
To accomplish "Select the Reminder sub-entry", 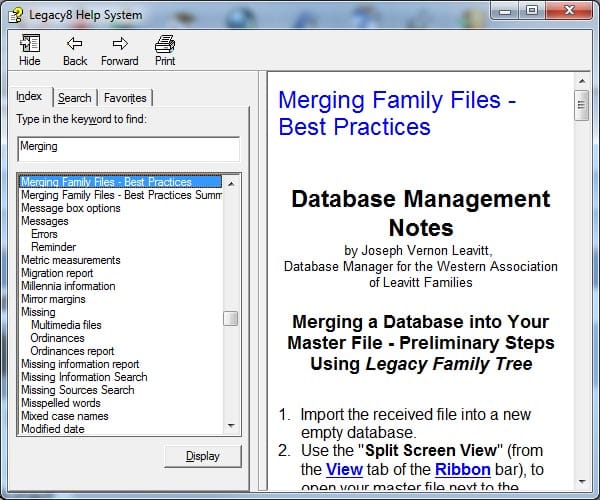I will [x=54, y=247].
